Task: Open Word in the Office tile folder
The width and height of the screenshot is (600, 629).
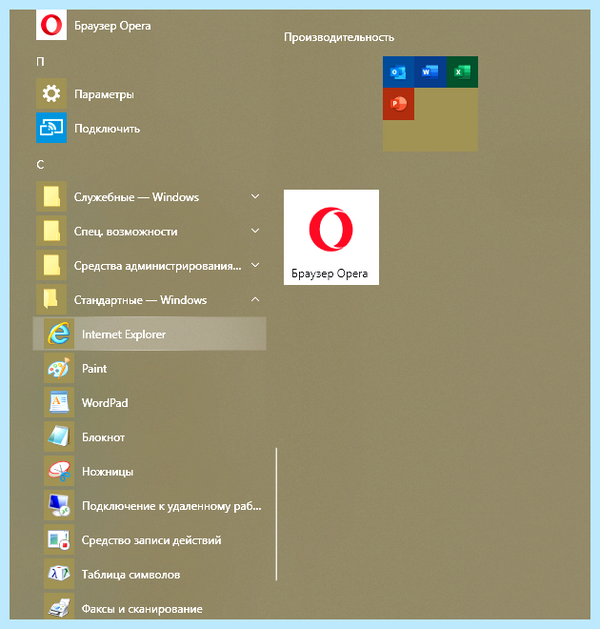Action: pyautogui.click(x=430, y=72)
